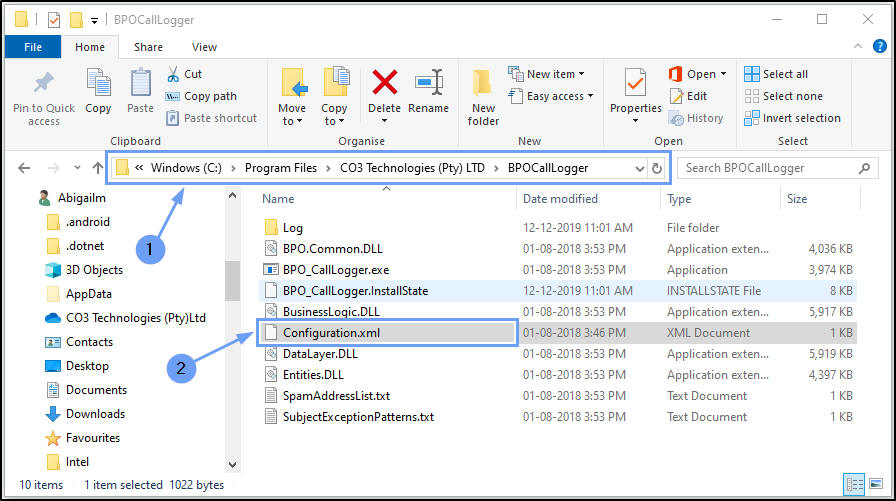Switch to details view toggle
This screenshot has height=501, width=896.
pyautogui.click(x=853, y=485)
